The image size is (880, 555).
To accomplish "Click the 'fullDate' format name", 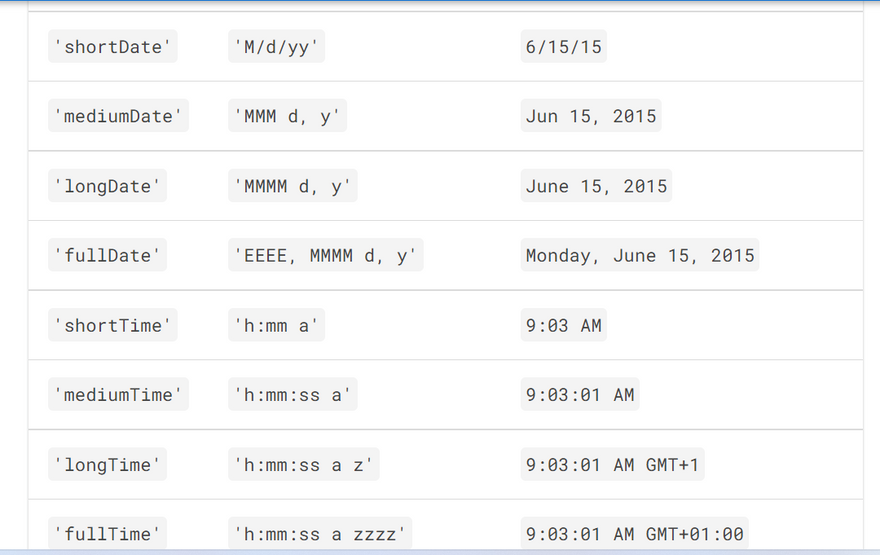I will click(x=107, y=256).
